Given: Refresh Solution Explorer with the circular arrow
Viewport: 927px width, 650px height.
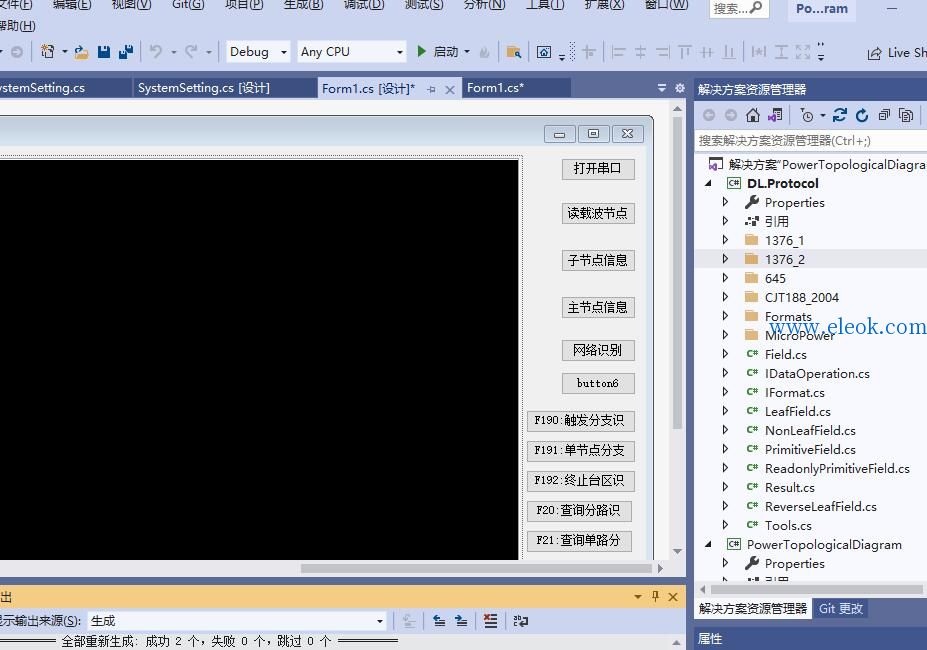Looking at the screenshot, I should pyautogui.click(x=862, y=115).
